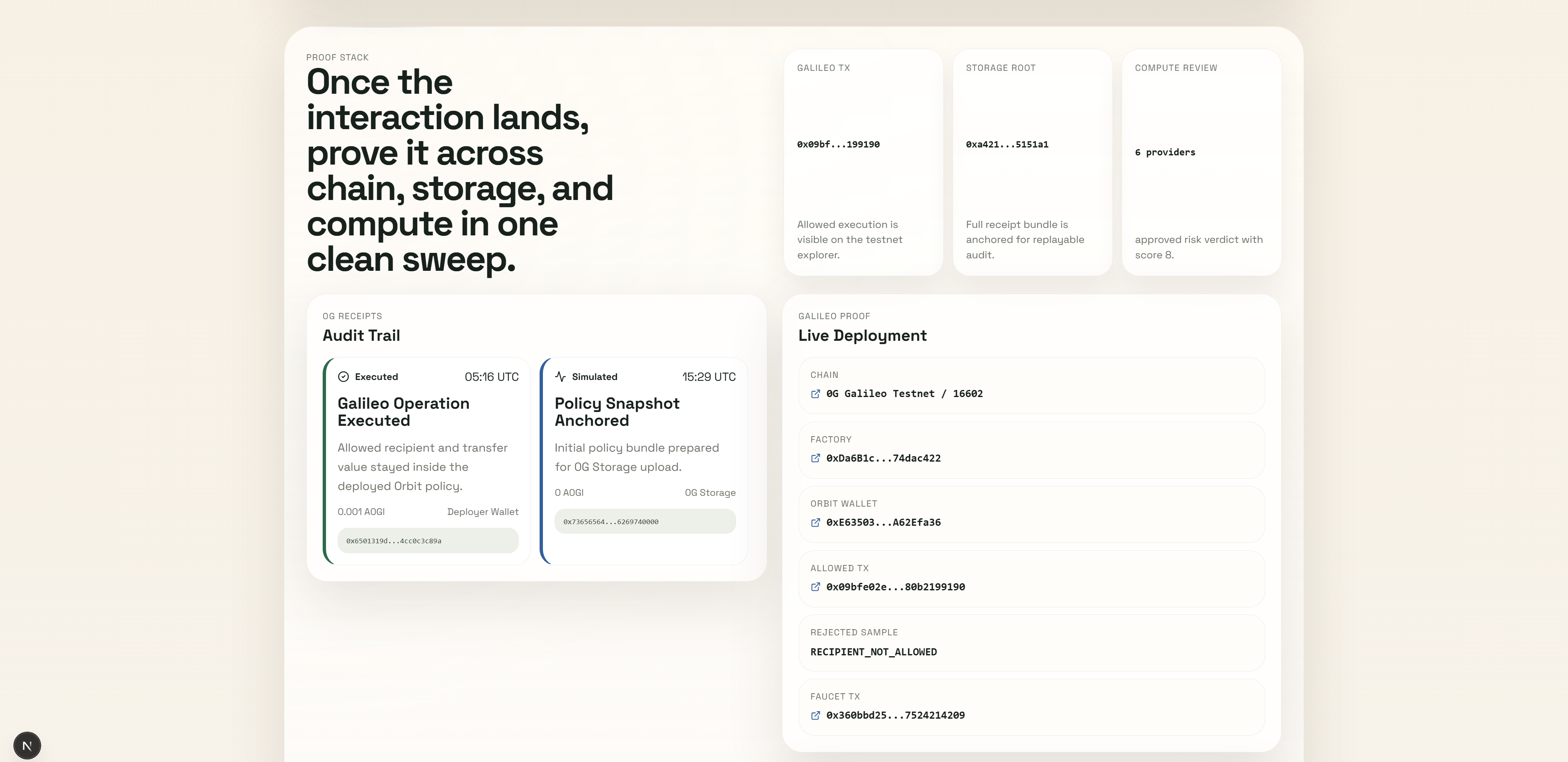Click the 'Allowed execution is visible' description
Viewport: 1568px width, 762px height.
pos(850,240)
